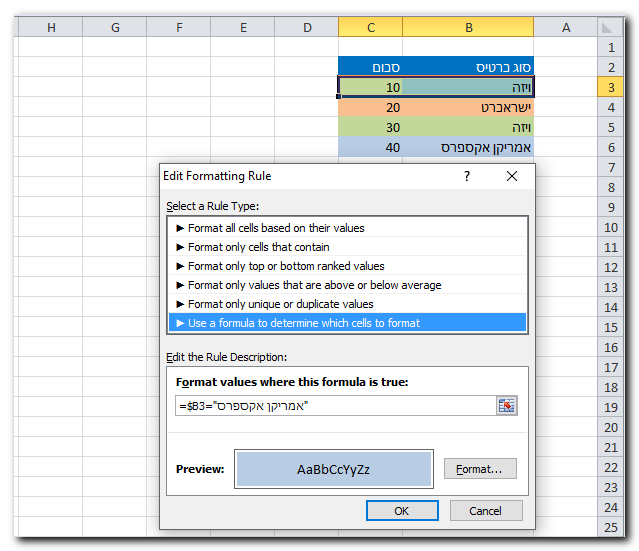Click the blue AaBbCcYyZz preview swatch

333,469
